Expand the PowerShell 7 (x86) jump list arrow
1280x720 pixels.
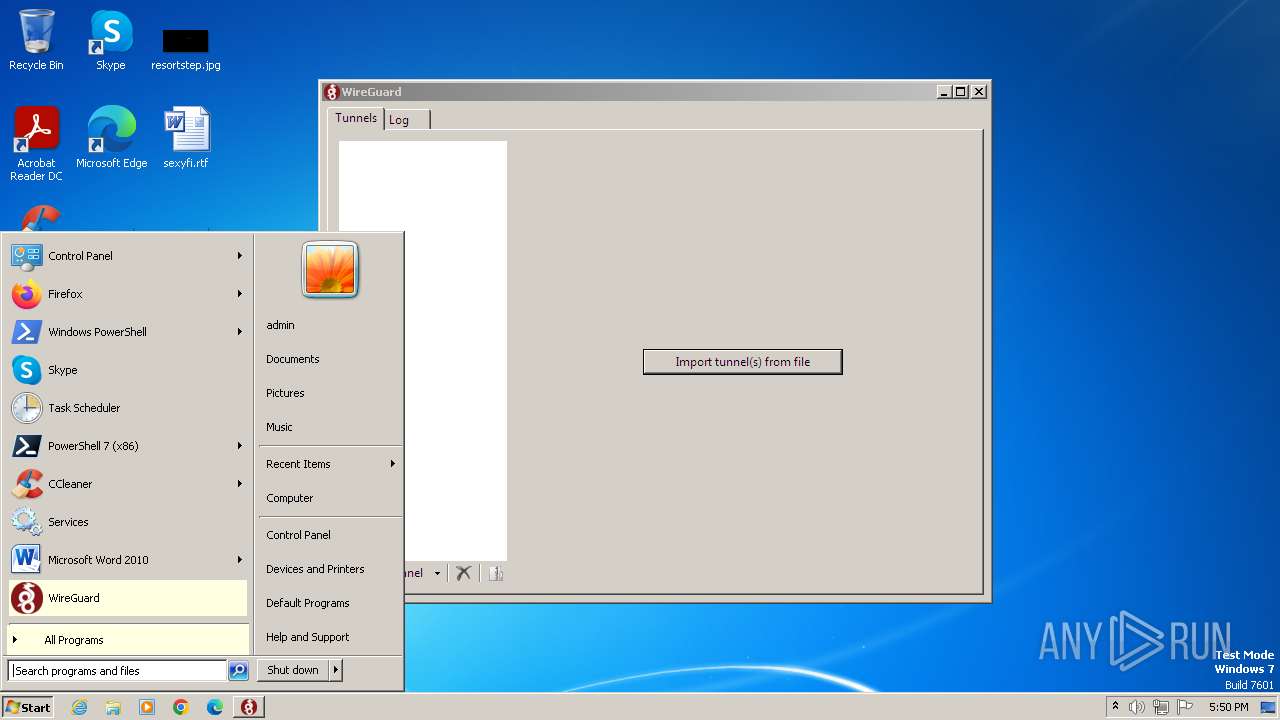[239, 446]
